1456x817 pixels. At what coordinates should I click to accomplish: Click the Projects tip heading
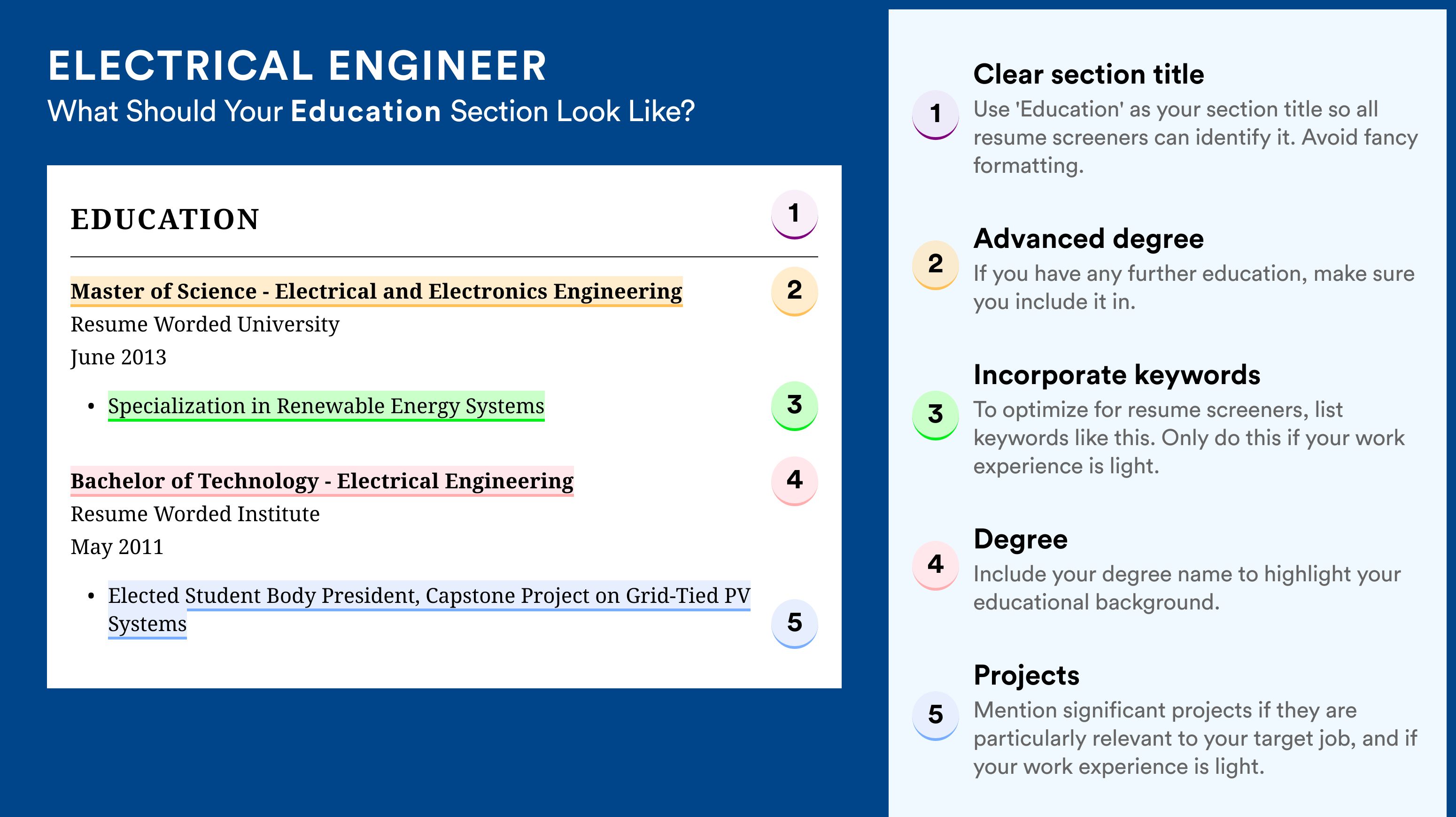1026,675
